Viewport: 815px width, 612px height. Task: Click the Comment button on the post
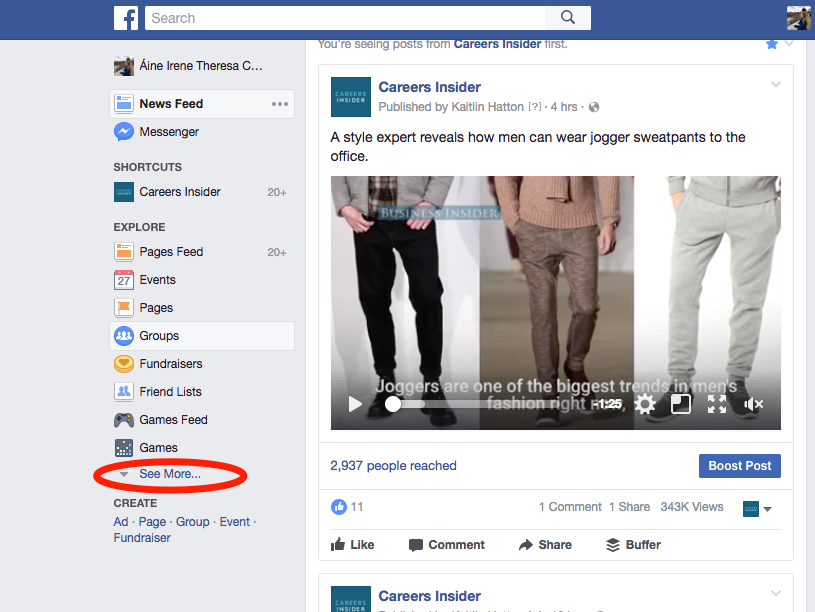(x=446, y=545)
